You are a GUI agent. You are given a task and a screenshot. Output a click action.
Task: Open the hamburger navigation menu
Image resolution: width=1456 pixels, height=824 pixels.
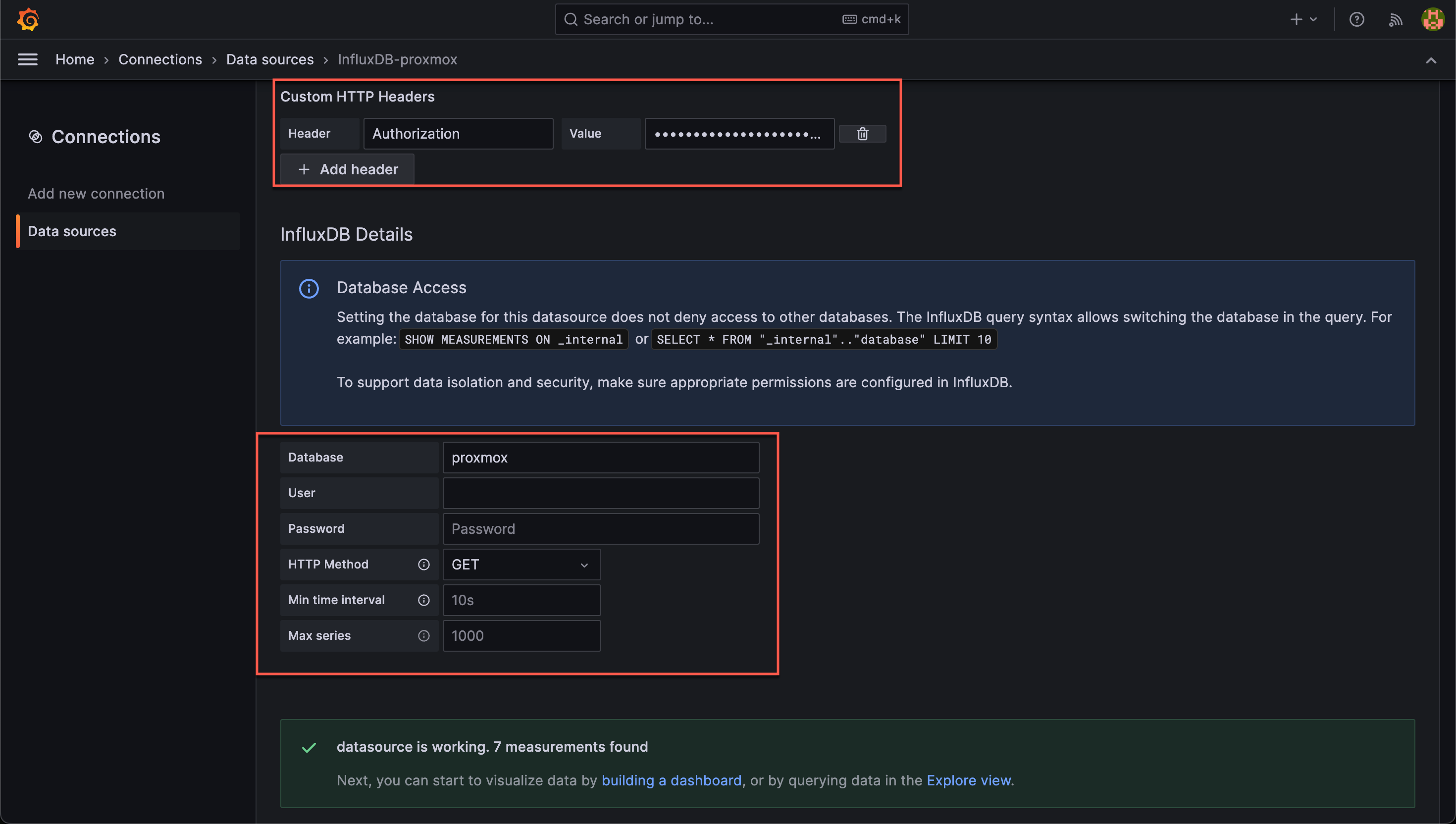(28, 59)
